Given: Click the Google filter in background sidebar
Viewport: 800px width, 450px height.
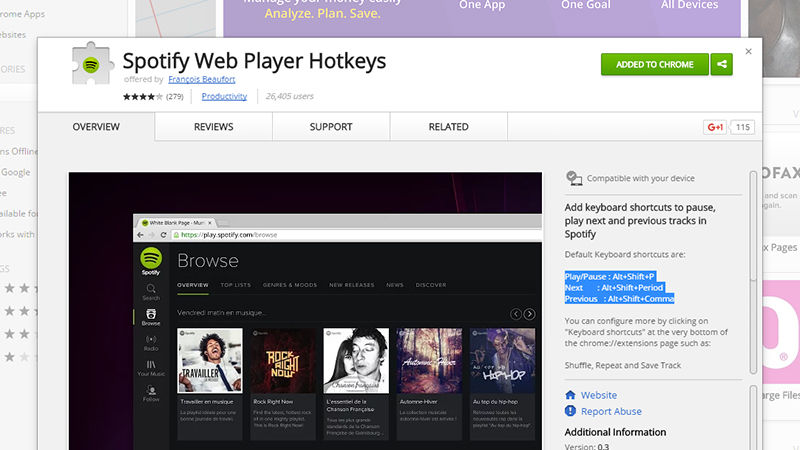Looking at the screenshot, I should point(15,172).
